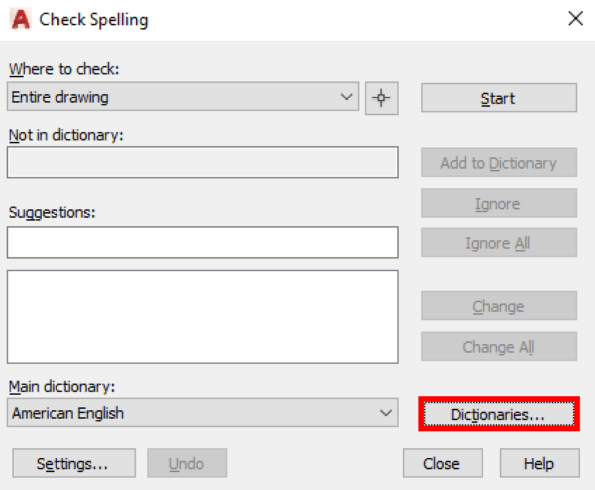
Task: Click the select objects crosshair icon
Action: [381, 98]
